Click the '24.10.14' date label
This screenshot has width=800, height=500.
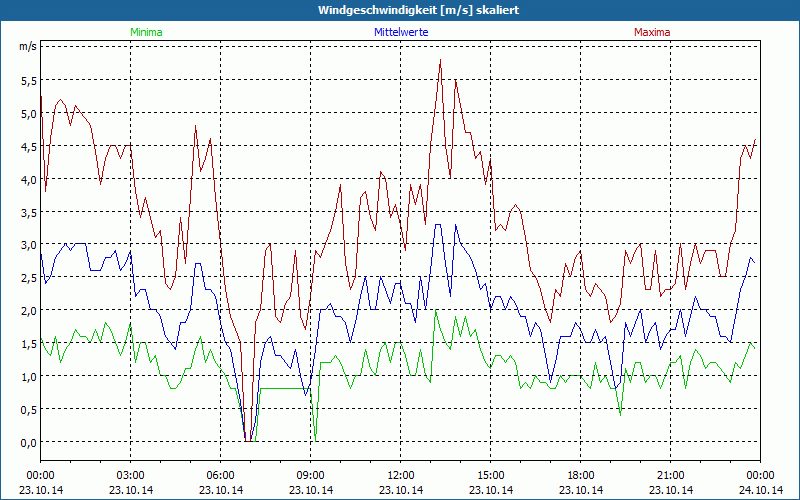click(x=761, y=490)
